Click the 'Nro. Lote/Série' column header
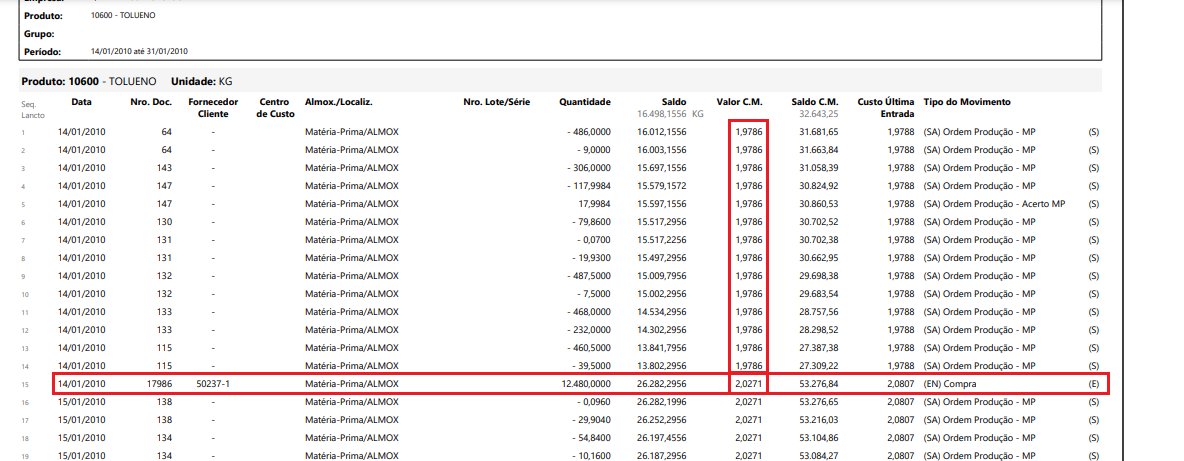1184x461 pixels. 497,102
